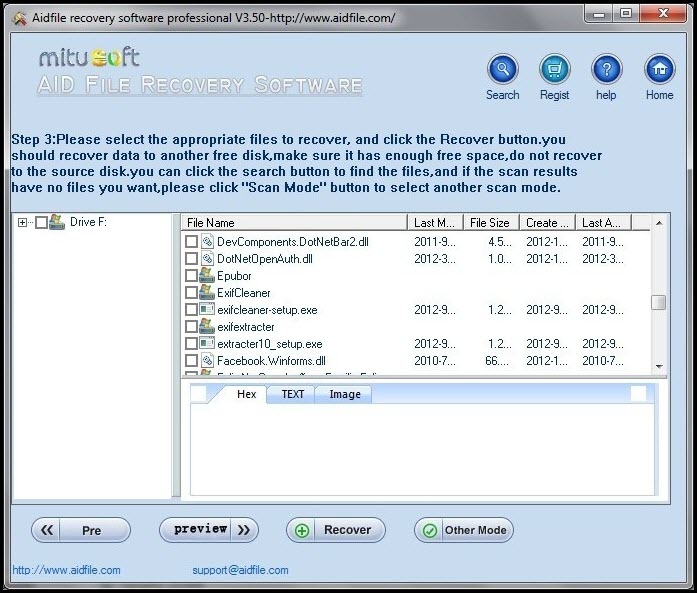Switch to the Hex preview tab
The width and height of the screenshot is (697, 593).
[x=246, y=394]
